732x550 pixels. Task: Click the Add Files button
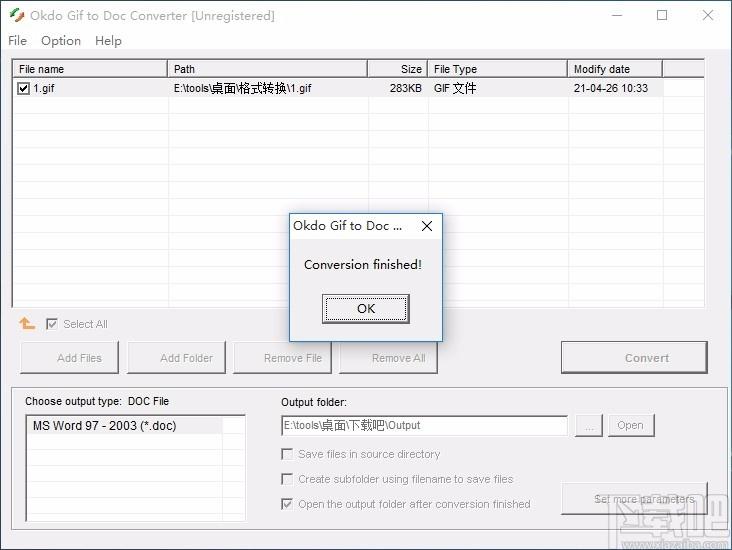(x=70, y=358)
